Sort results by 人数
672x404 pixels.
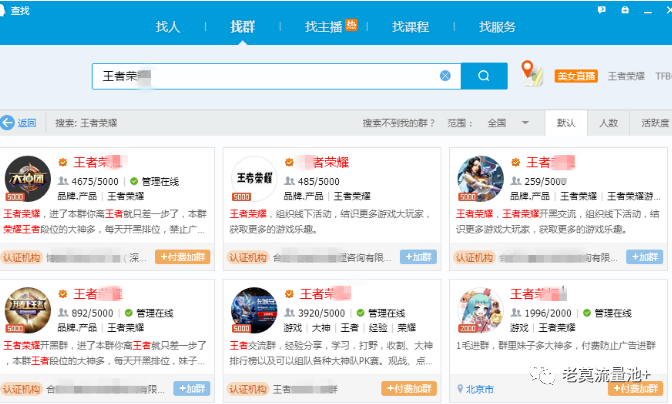(609, 123)
